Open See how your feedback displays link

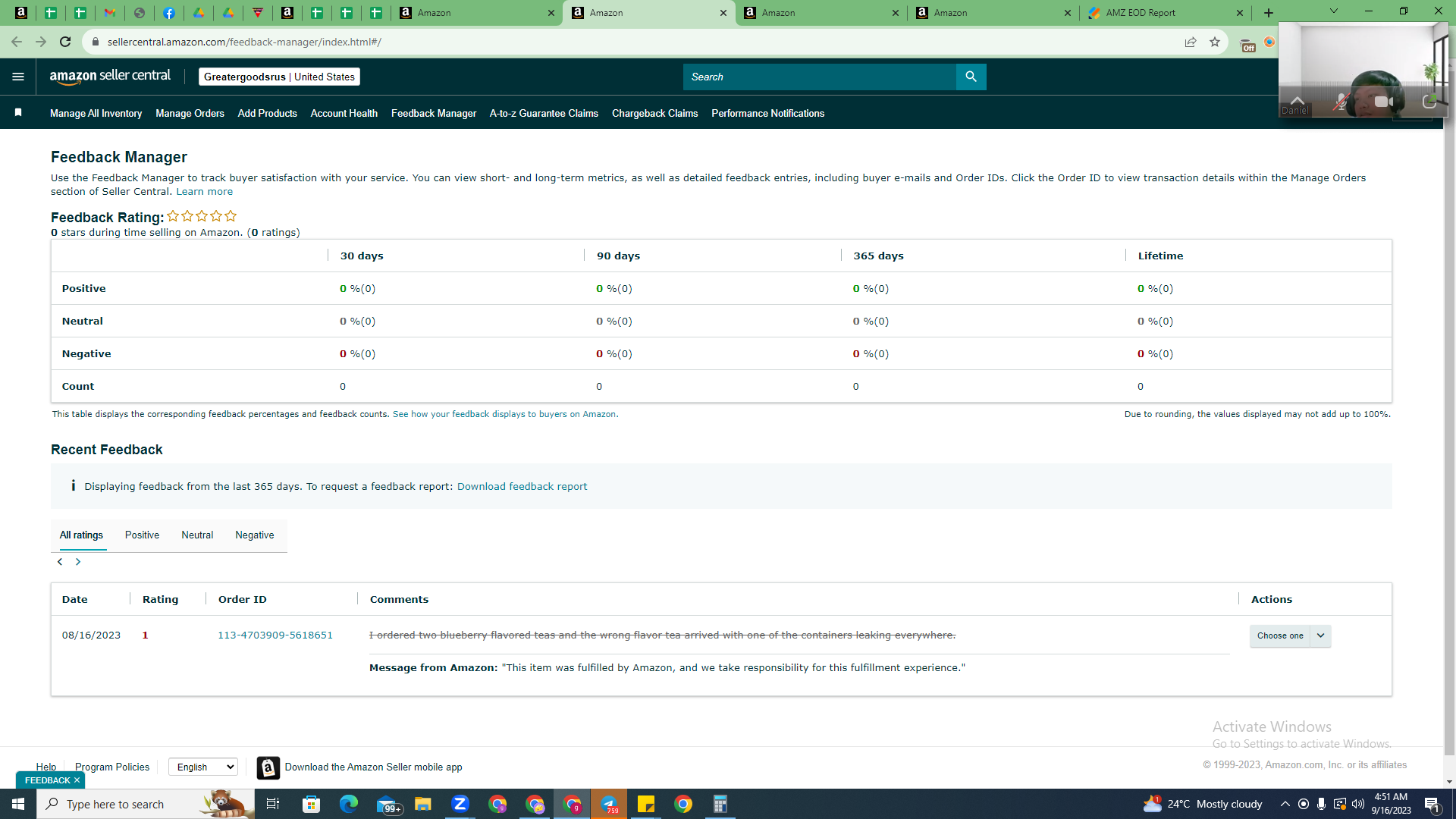[504, 414]
